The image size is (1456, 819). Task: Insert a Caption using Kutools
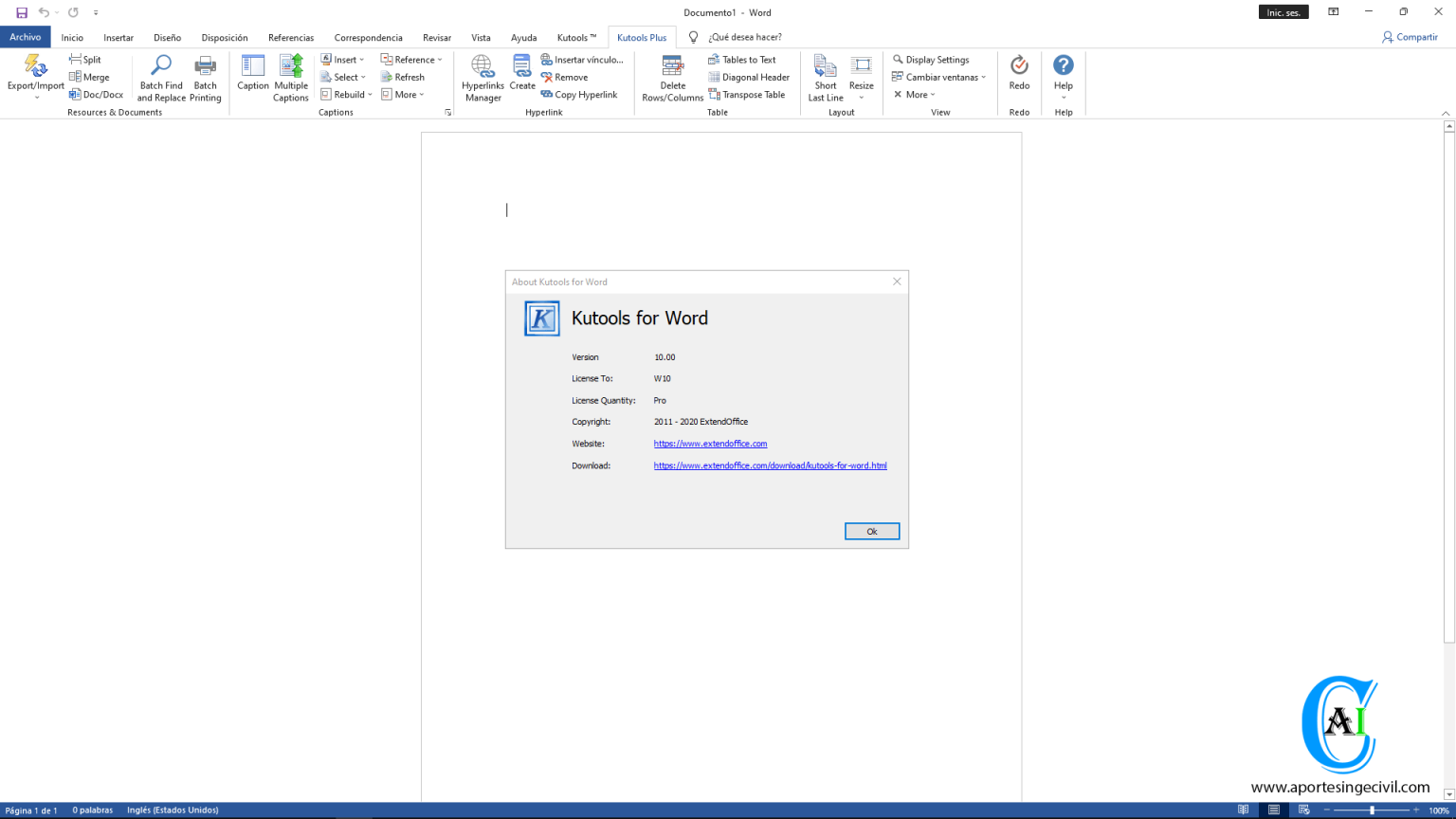tap(252, 78)
